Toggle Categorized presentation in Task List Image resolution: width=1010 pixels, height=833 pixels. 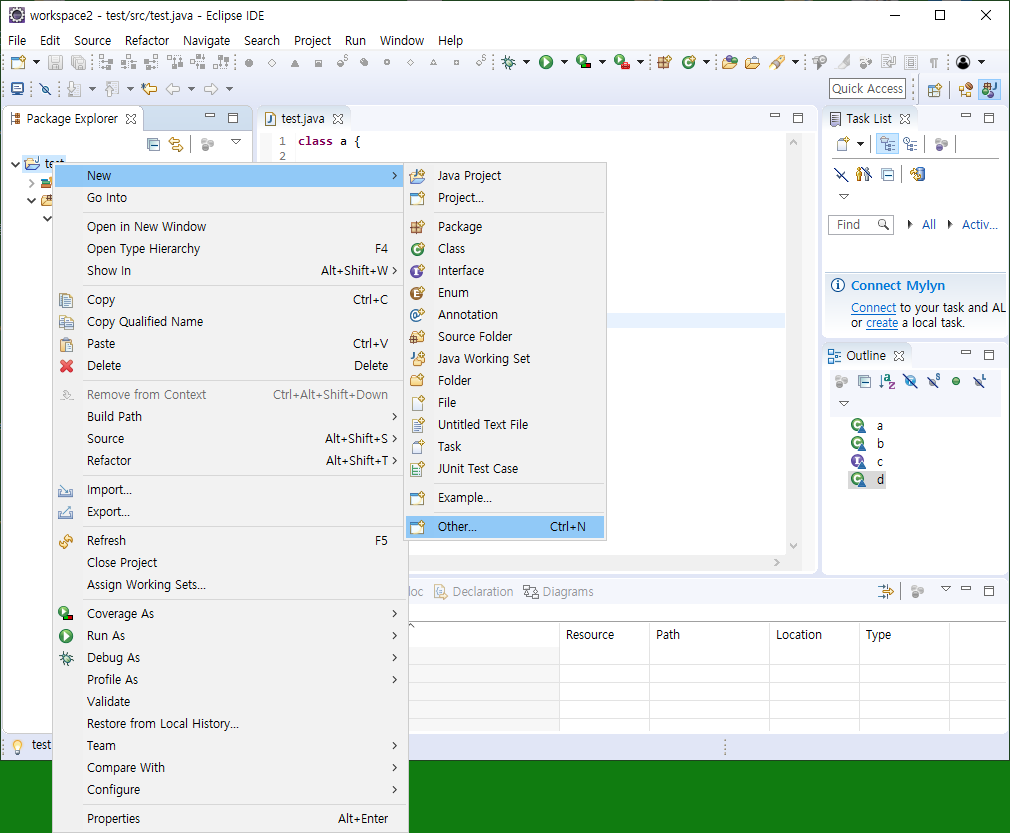pyautogui.click(x=888, y=144)
